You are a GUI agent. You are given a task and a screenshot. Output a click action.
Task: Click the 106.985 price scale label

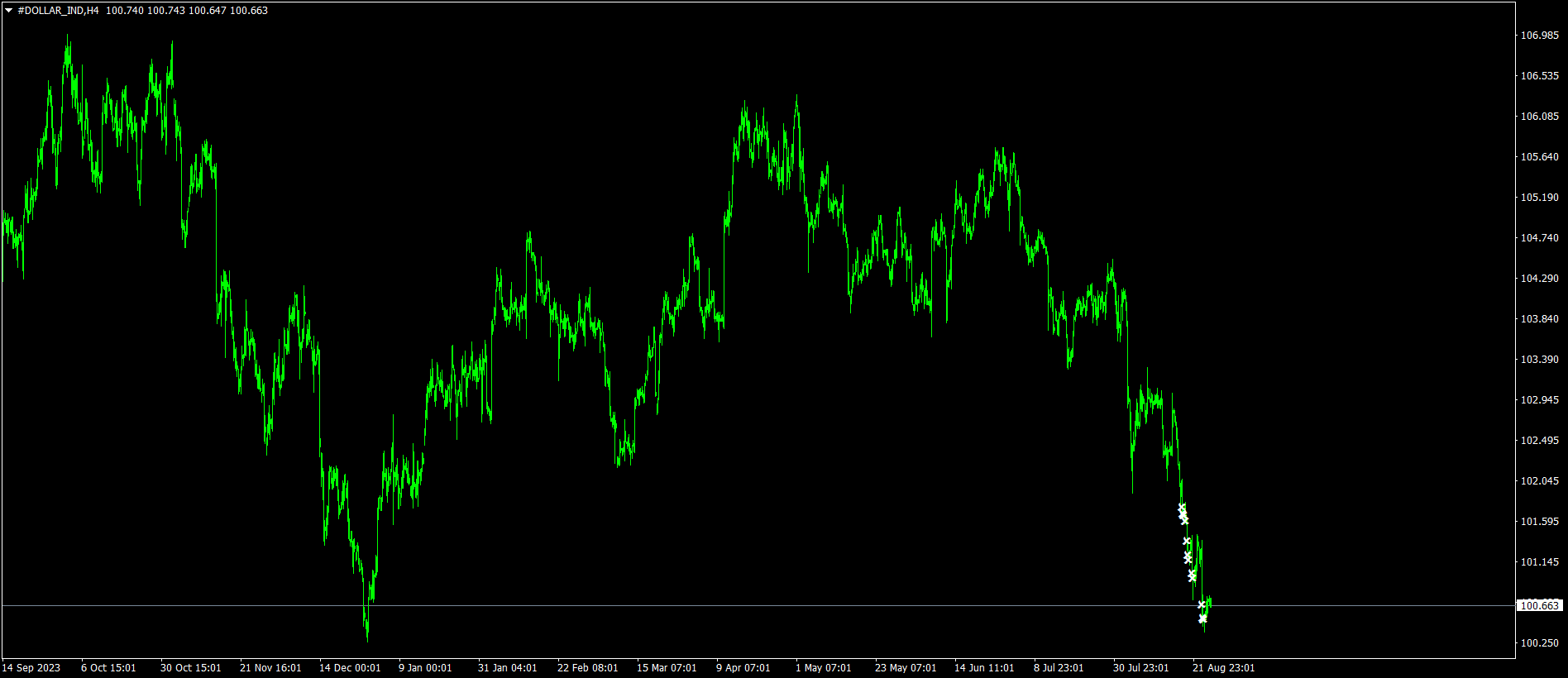click(1539, 36)
